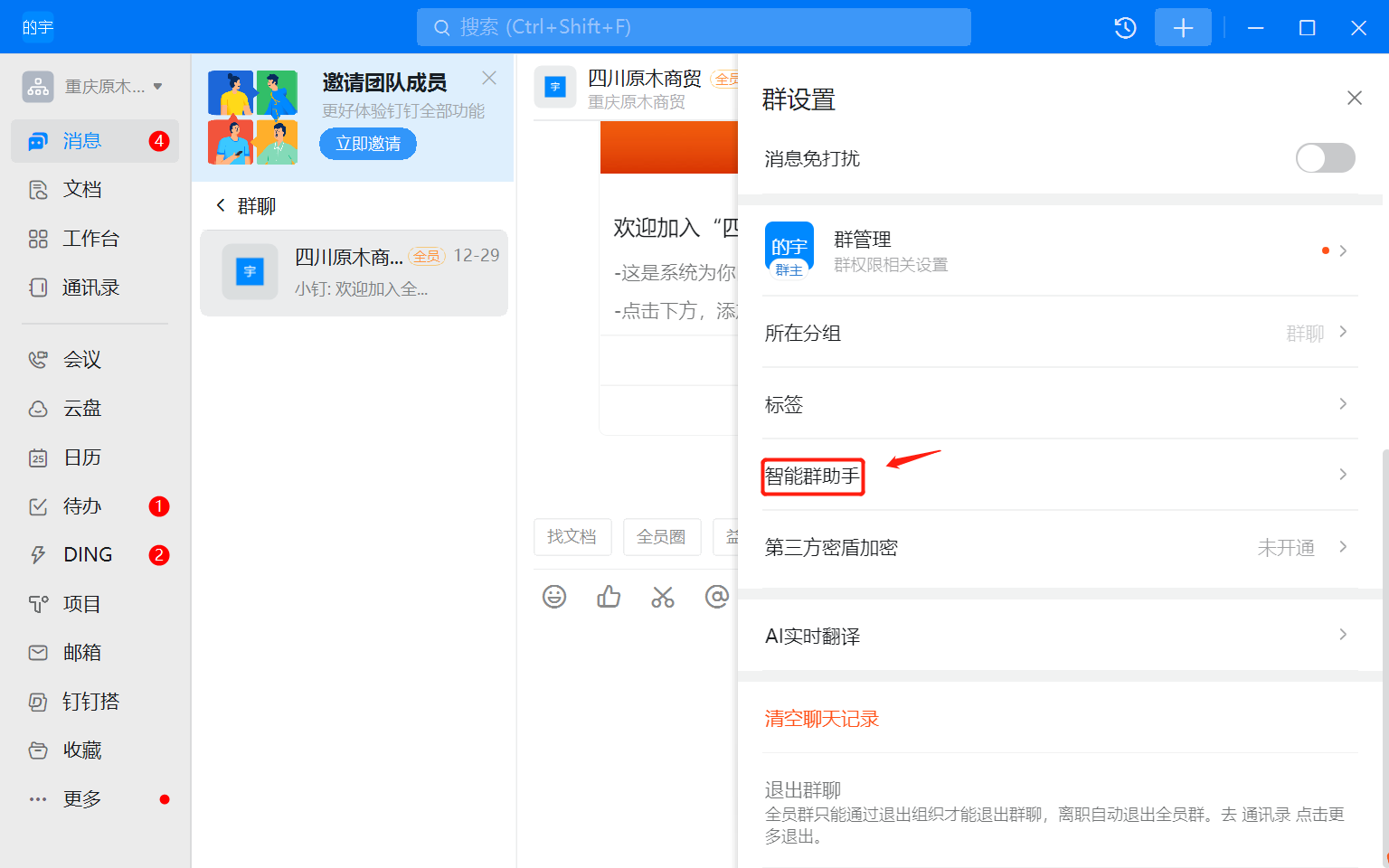Open the Messages (消息) sidebar icon

click(x=38, y=141)
